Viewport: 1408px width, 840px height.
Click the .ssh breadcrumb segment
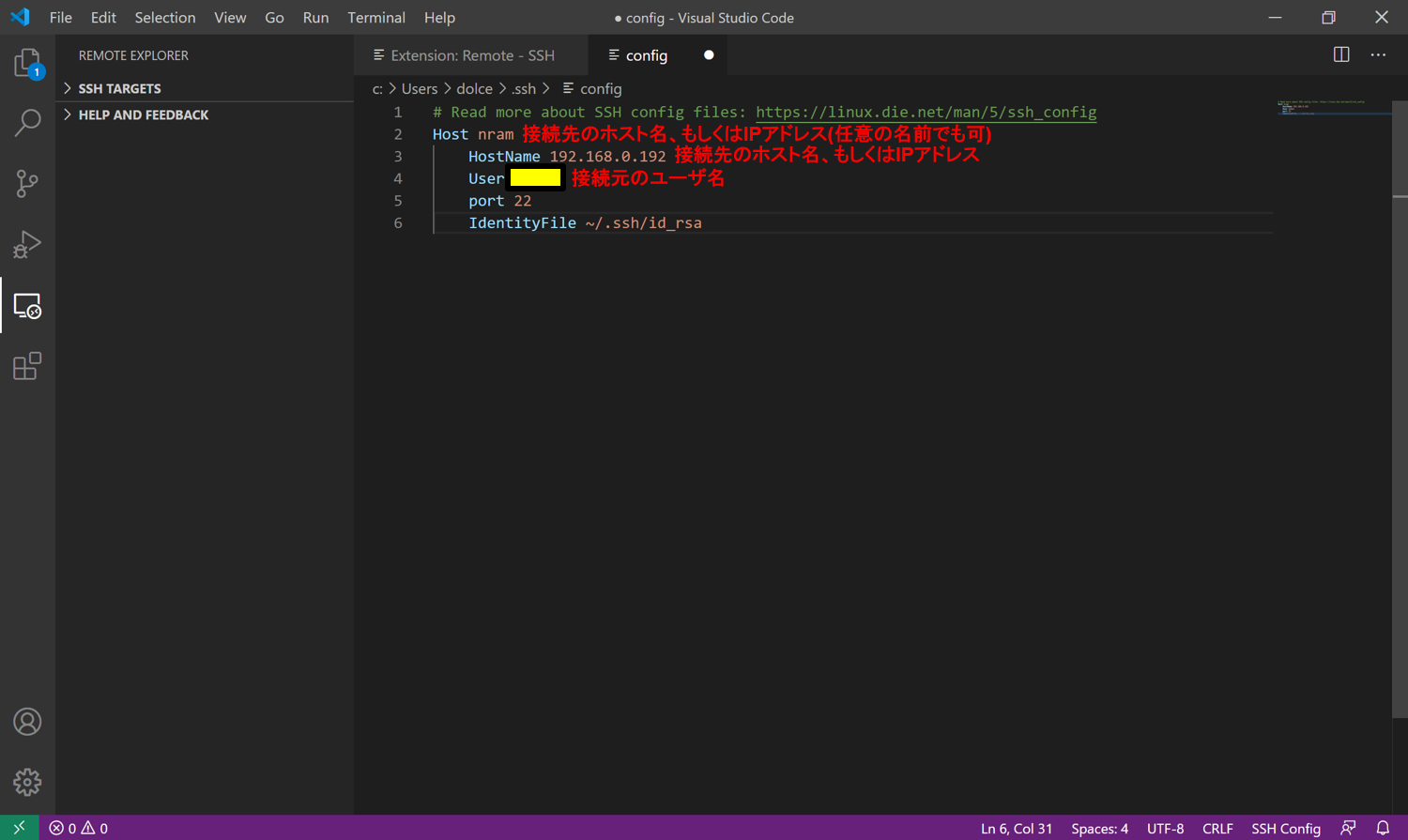click(x=524, y=88)
